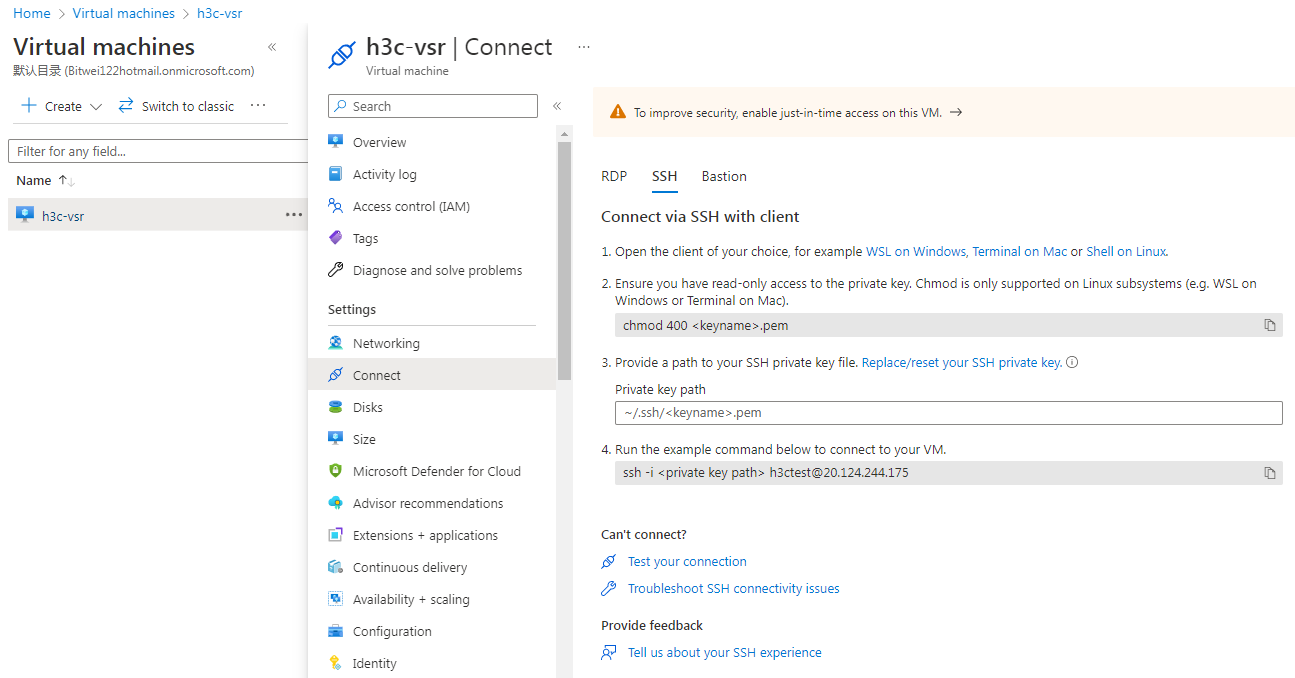
Task: Open the Shell on Linux link
Action: pyautogui.click(x=1126, y=252)
